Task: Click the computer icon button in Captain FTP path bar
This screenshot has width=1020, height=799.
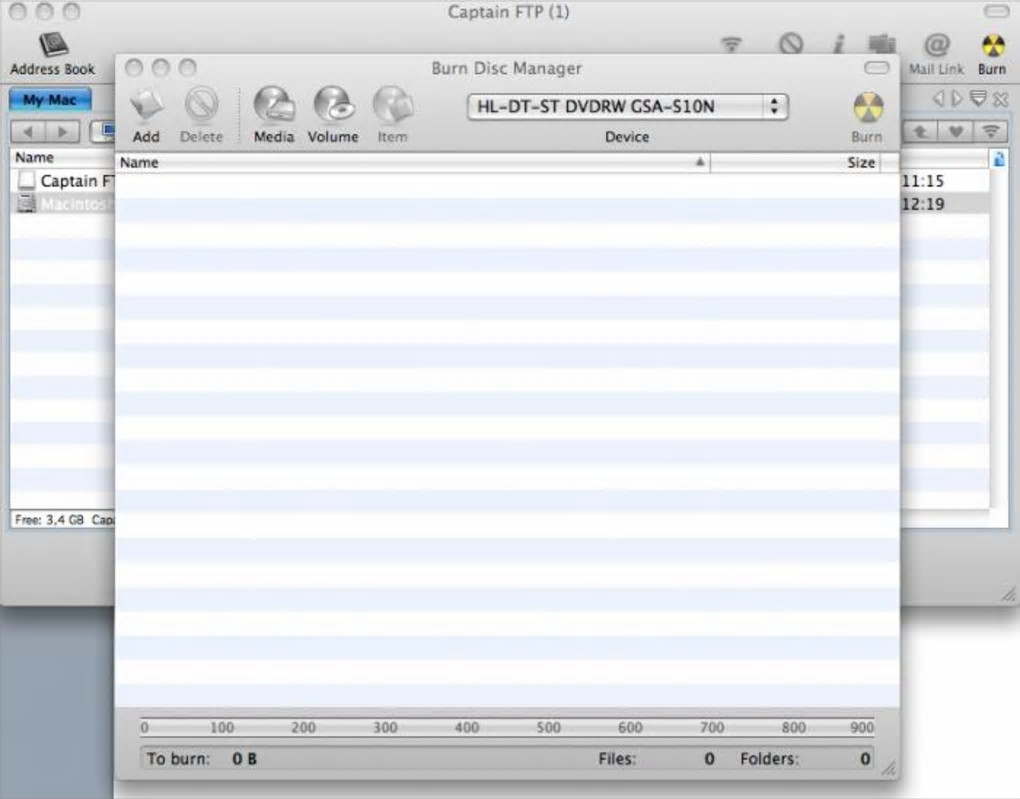Action: point(103,132)
